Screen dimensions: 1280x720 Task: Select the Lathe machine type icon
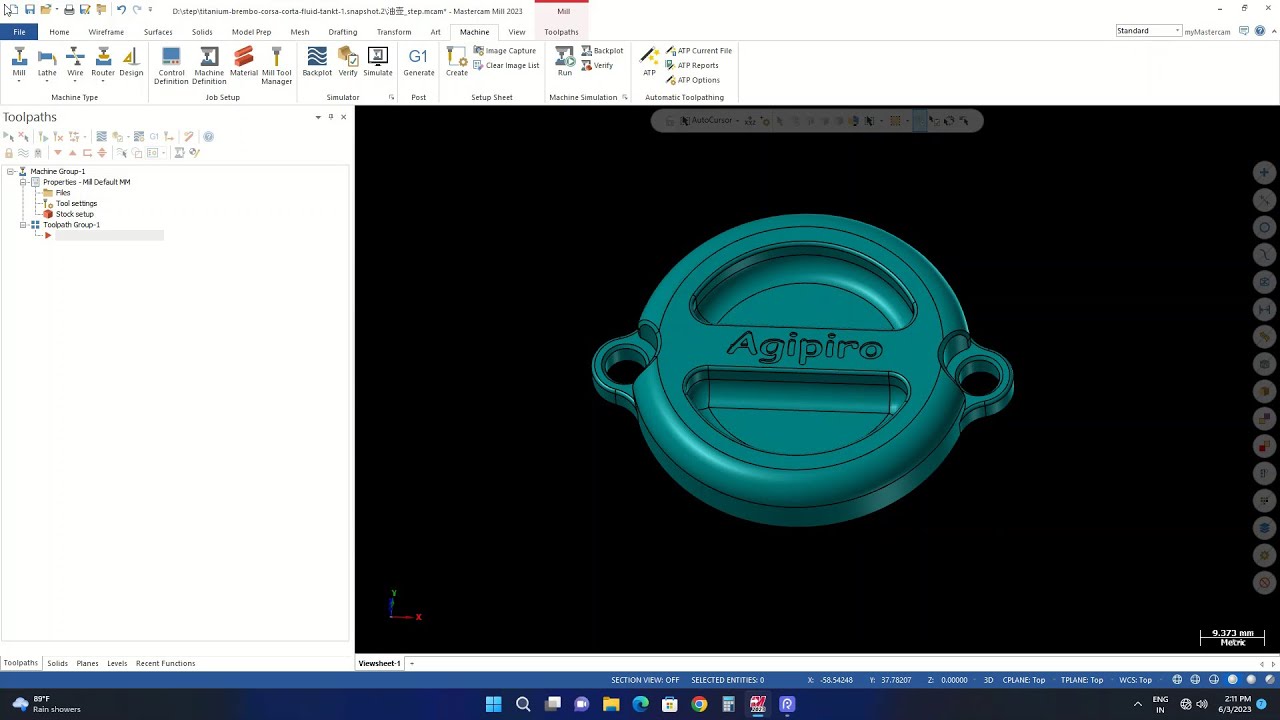(x=47, y=63)
